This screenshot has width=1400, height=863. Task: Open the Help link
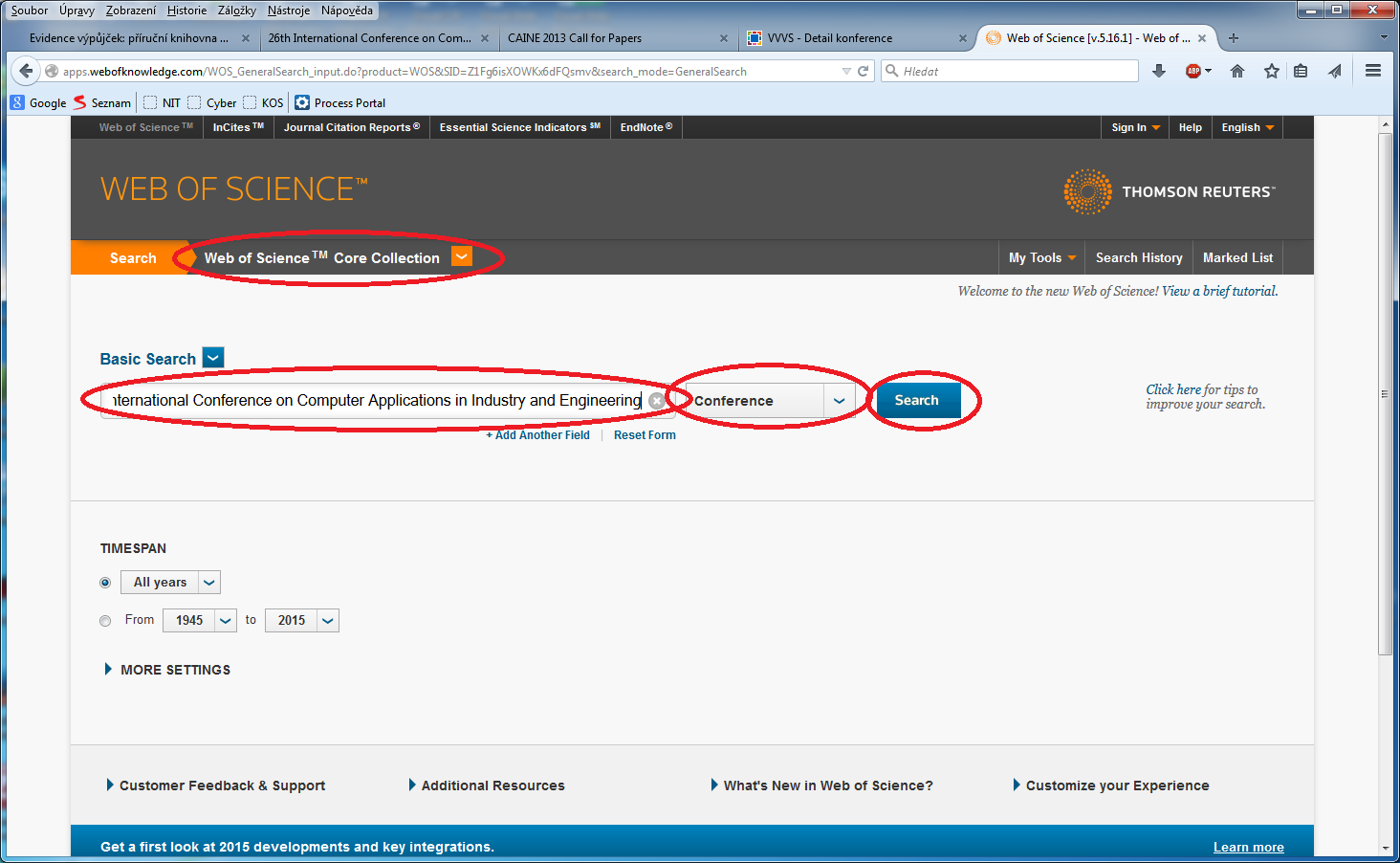point(1191,127)
